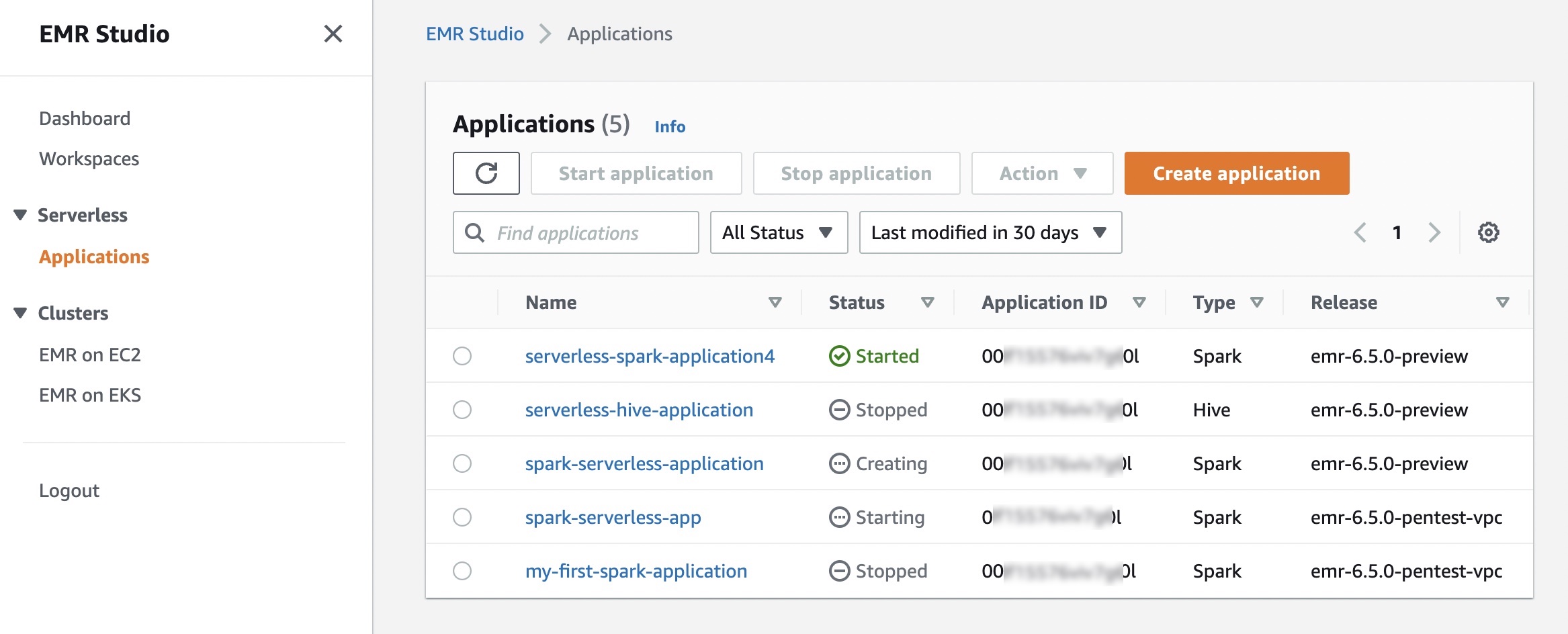1568x634 pixels.
Task: Click the Find applications search field
Action: [x=576, y=232]
